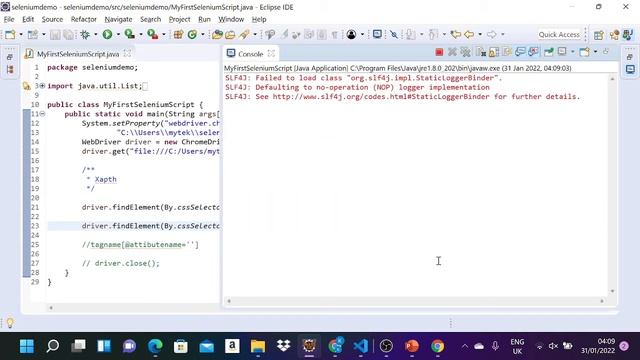This screenshot has width=640, height=360.
Task: Open Google Chrome from taskbar
Action: (x=438, y=346)
